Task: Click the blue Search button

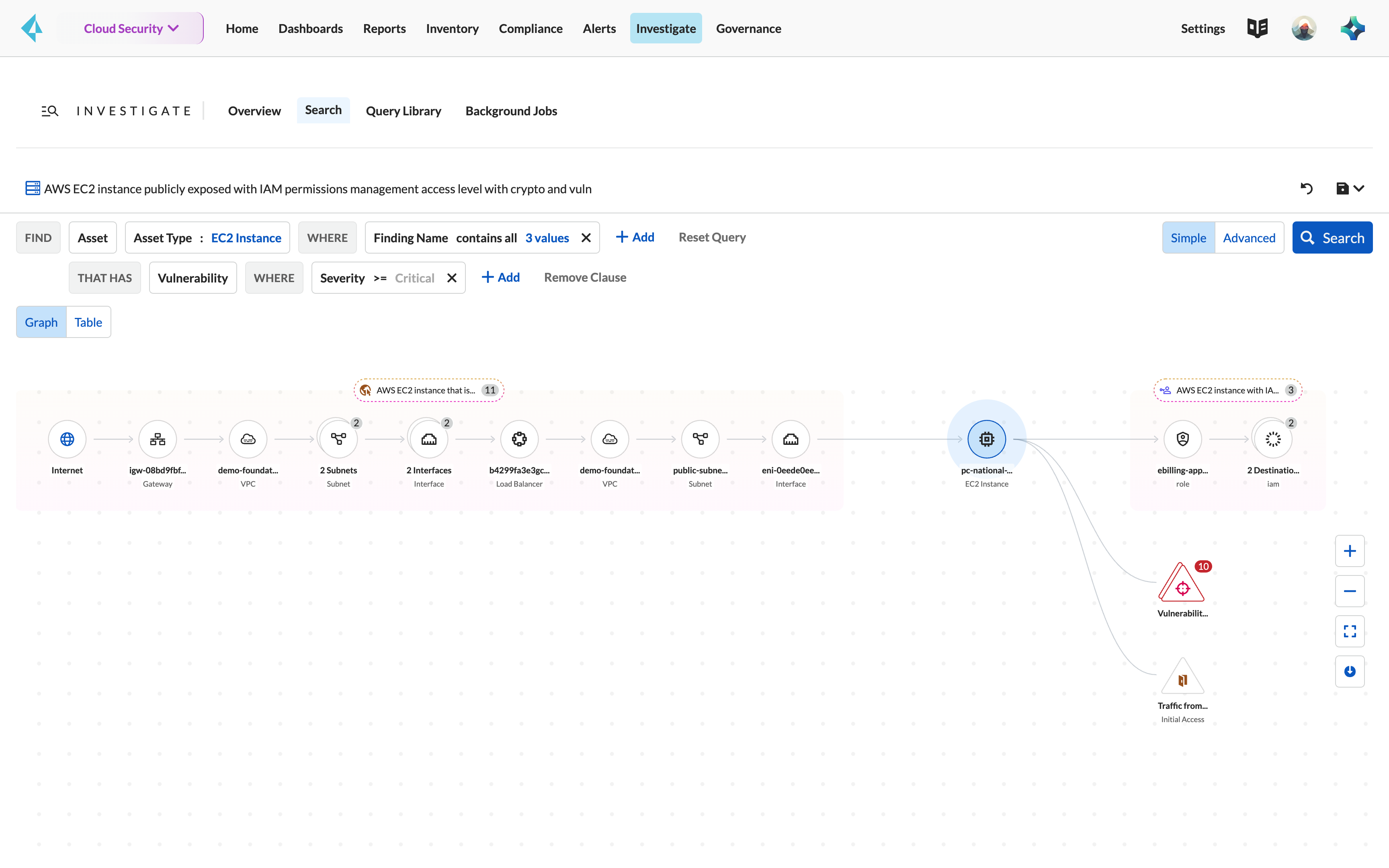Action: 1332,237
